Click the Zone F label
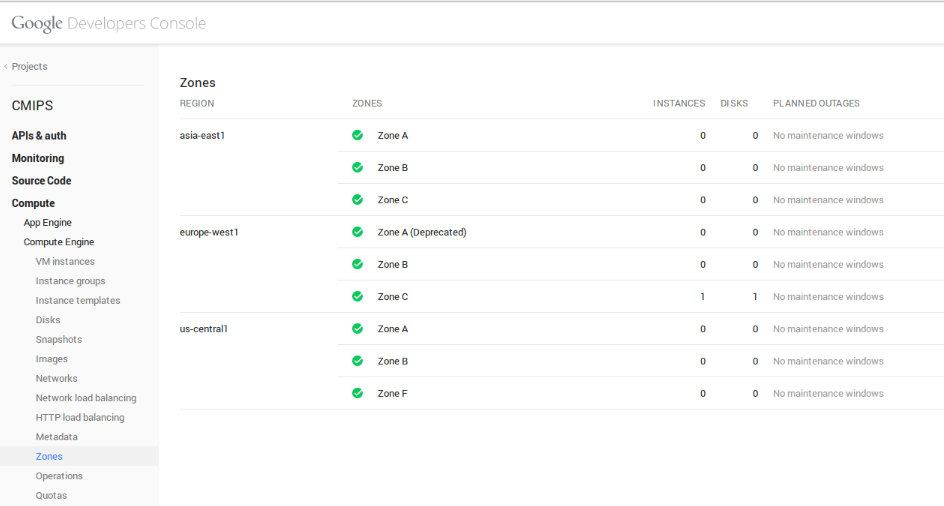The height and width of the screenshot is (506, 944). tap(393, 393)
